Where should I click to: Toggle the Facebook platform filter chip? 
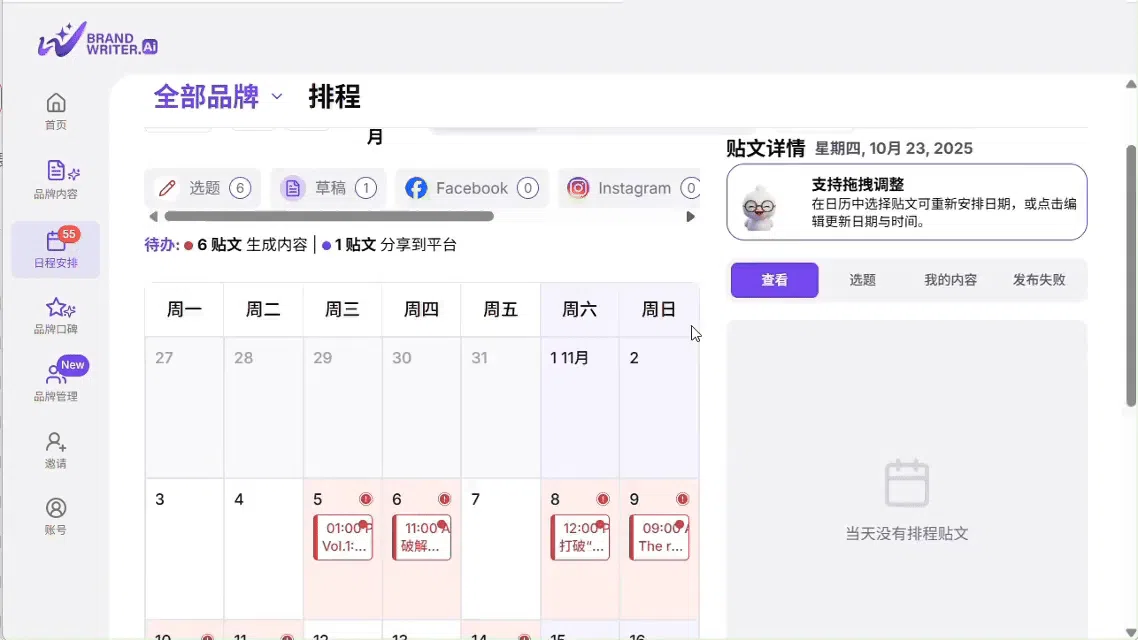coord(471,188)
